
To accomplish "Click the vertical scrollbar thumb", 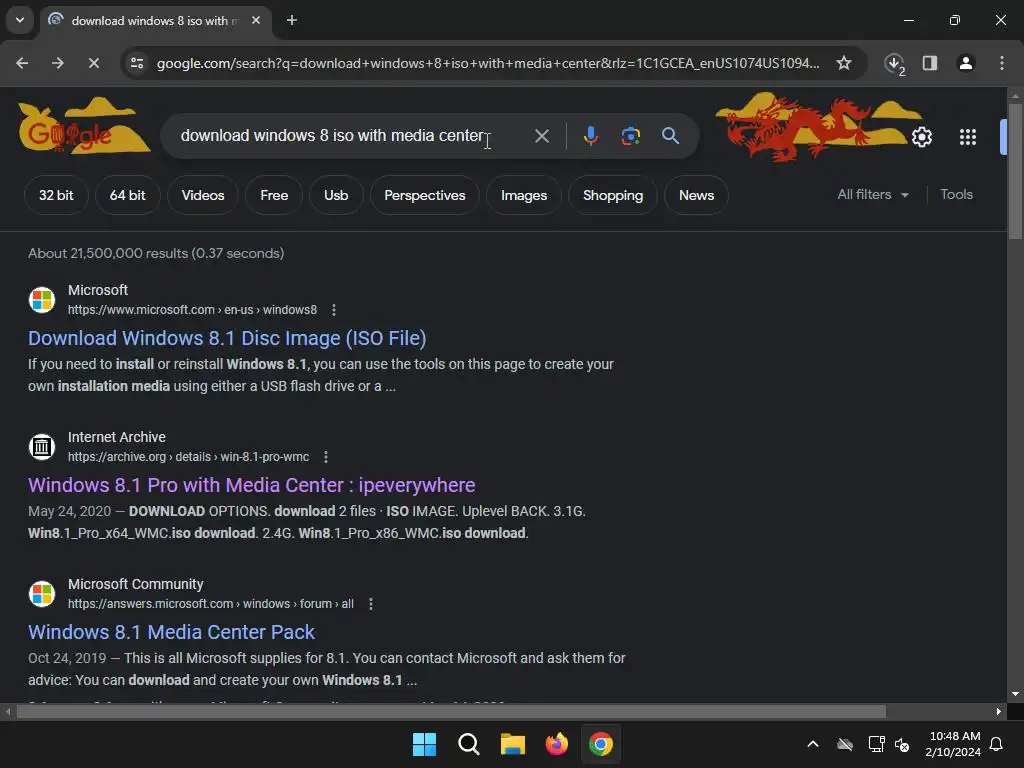I will click(x=1015, y=171).
